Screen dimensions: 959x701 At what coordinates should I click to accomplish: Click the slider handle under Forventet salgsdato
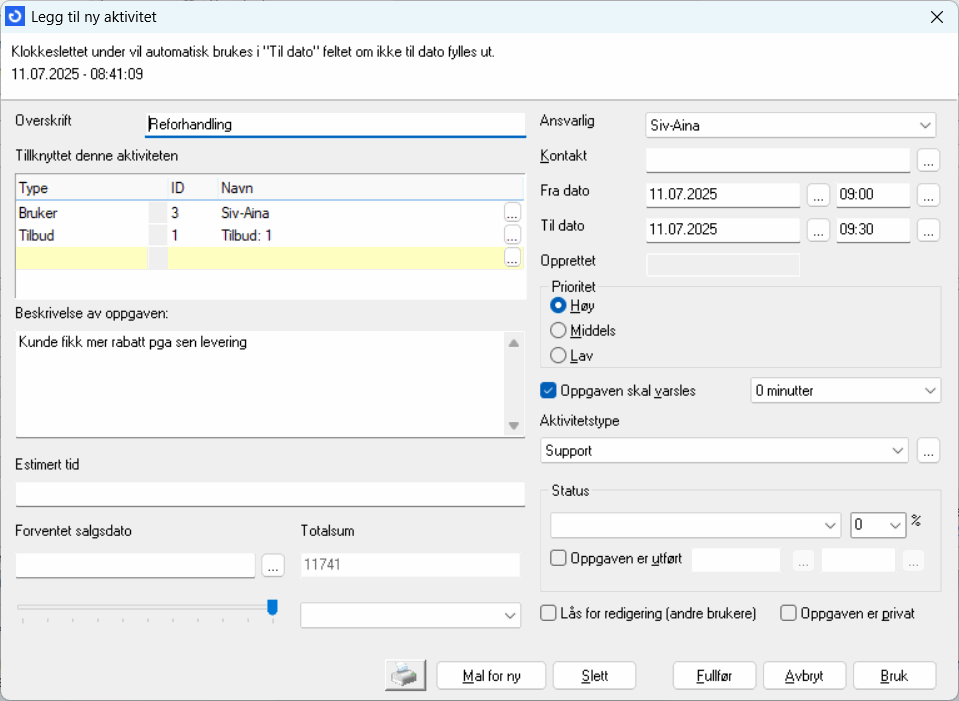click(x=272, y=607)
